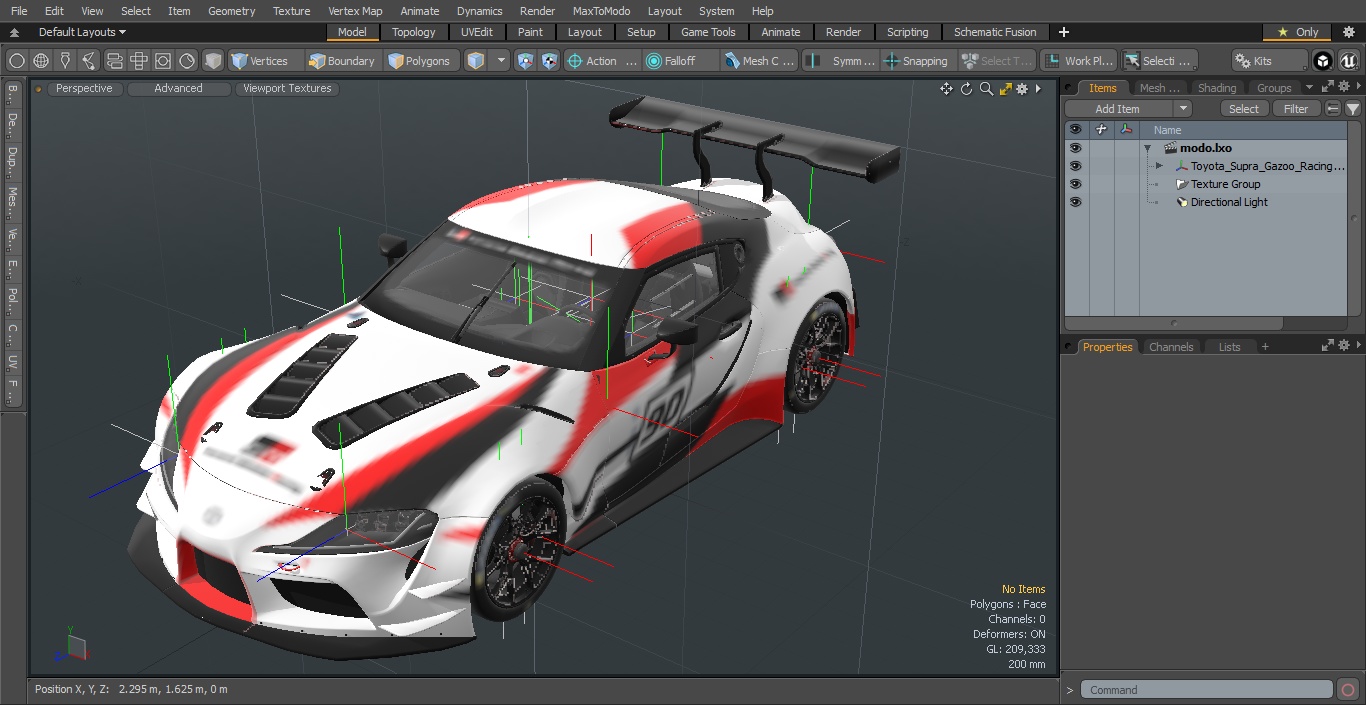
Task: Open layout settings gear at top right
Action: click(x=1349, y=32)
